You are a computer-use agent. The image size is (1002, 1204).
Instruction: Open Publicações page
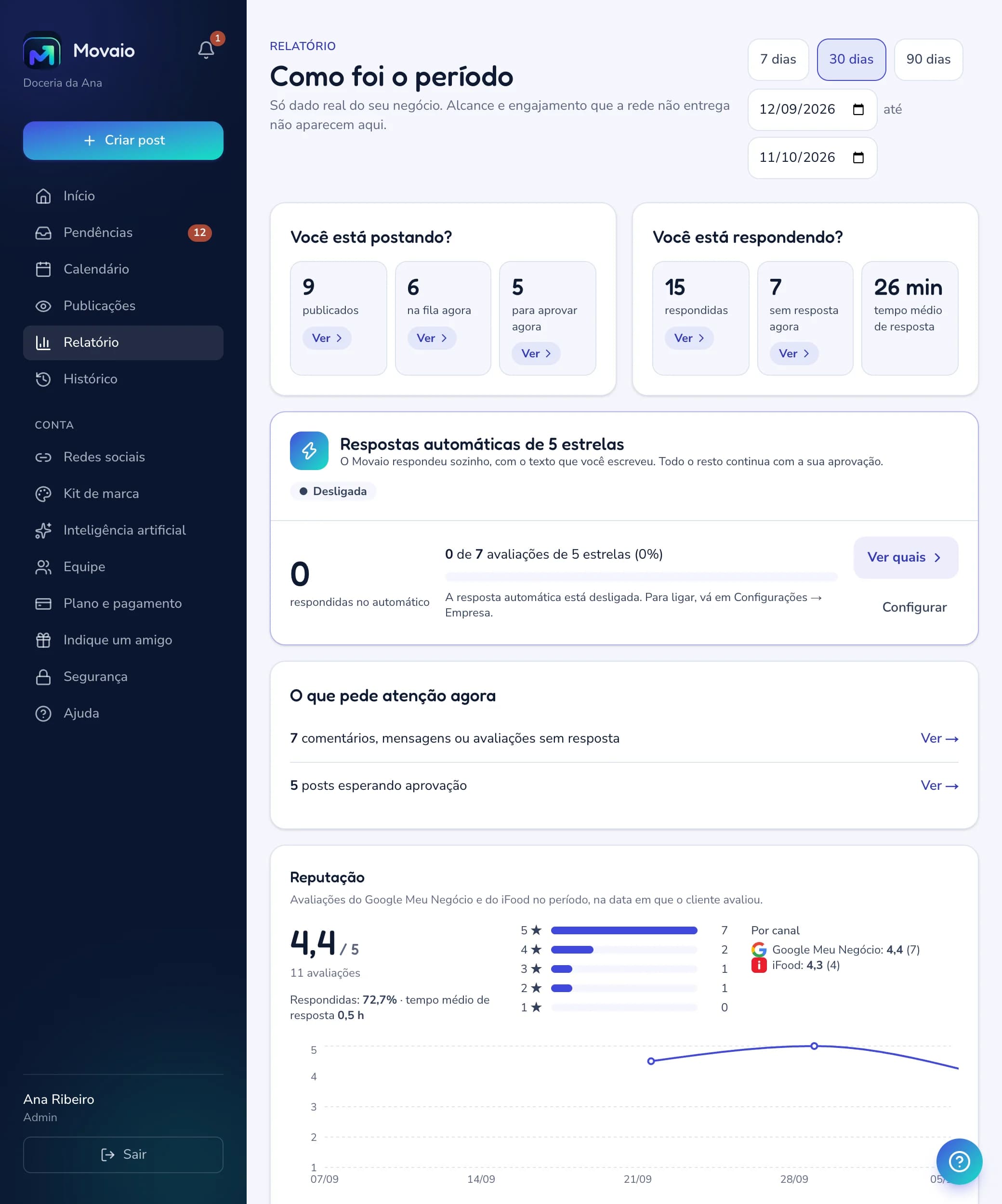(x=123, y=306)
